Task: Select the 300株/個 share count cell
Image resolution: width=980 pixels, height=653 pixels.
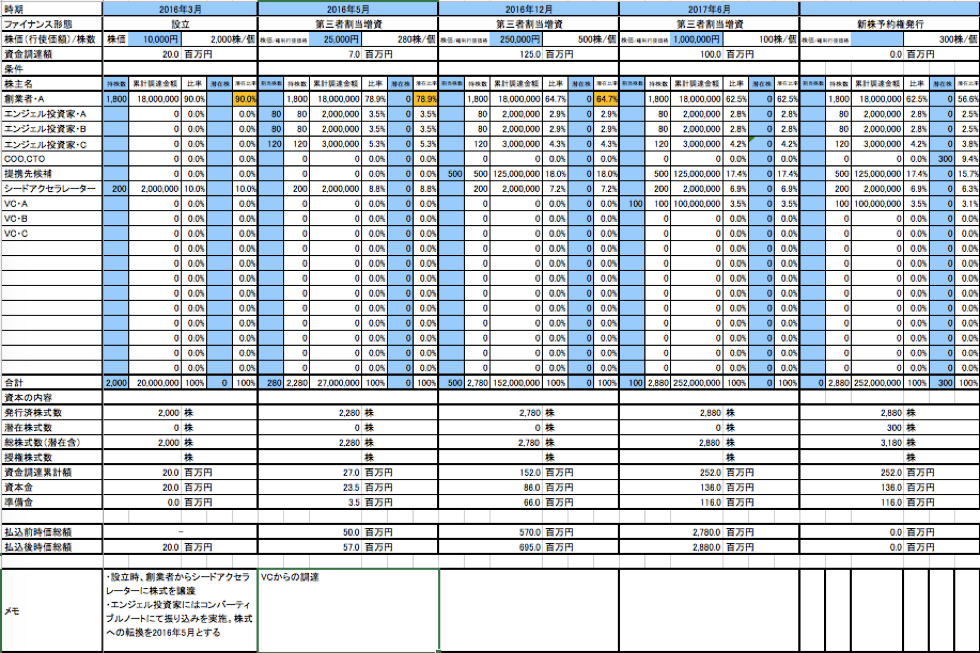Action: point(942,39)
